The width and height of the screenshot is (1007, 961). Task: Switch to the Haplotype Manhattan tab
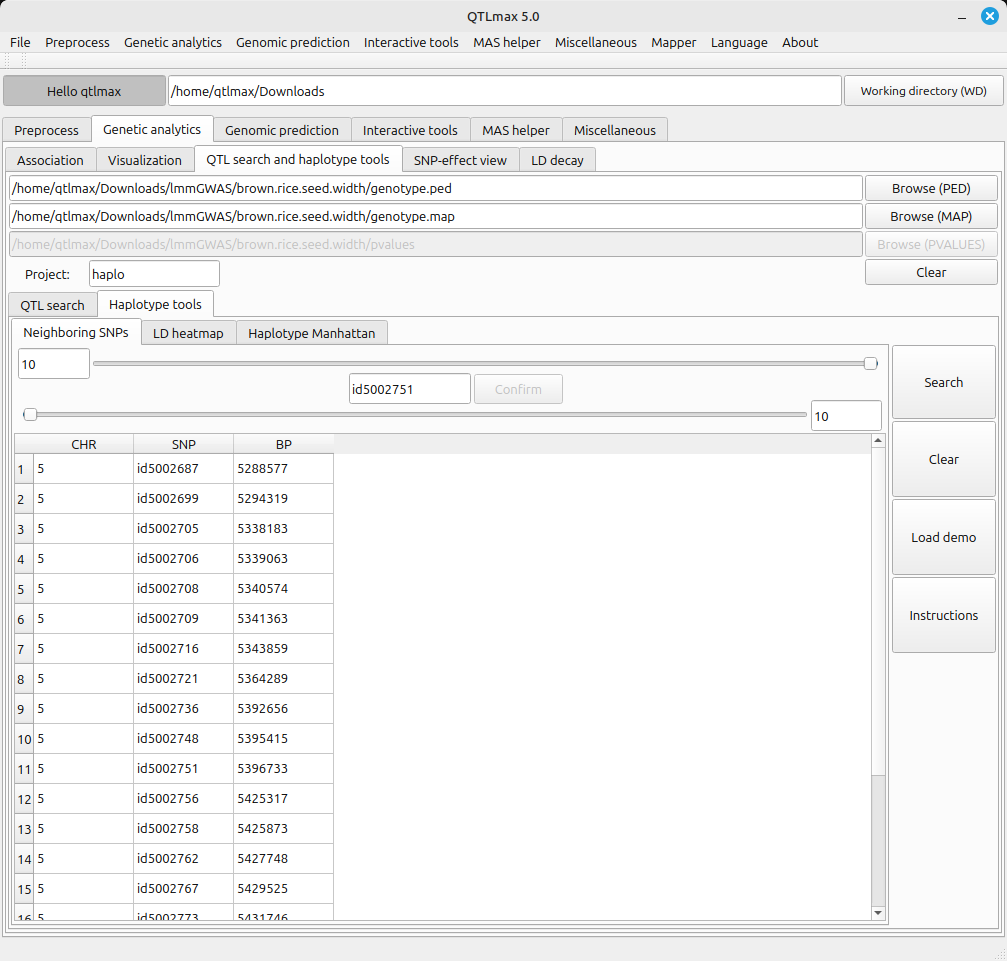point(311,333)
